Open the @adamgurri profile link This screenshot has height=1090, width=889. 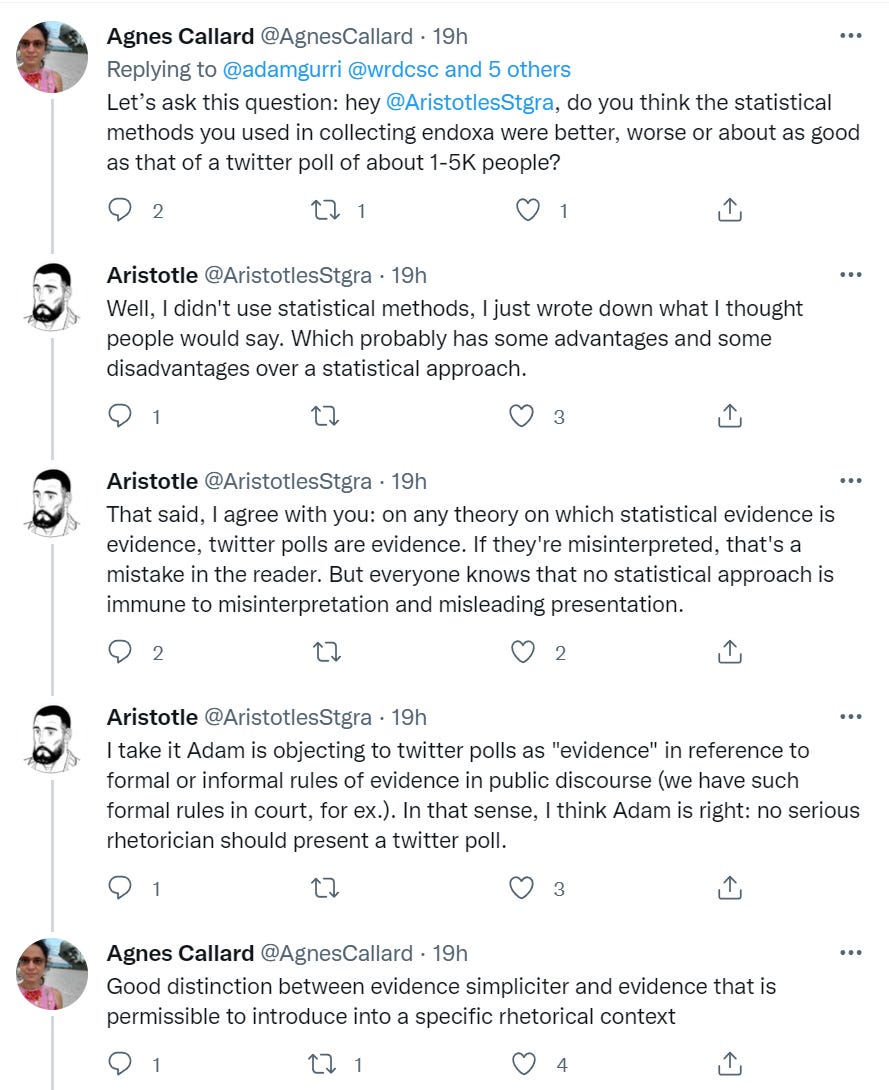[x=282, y=70]
